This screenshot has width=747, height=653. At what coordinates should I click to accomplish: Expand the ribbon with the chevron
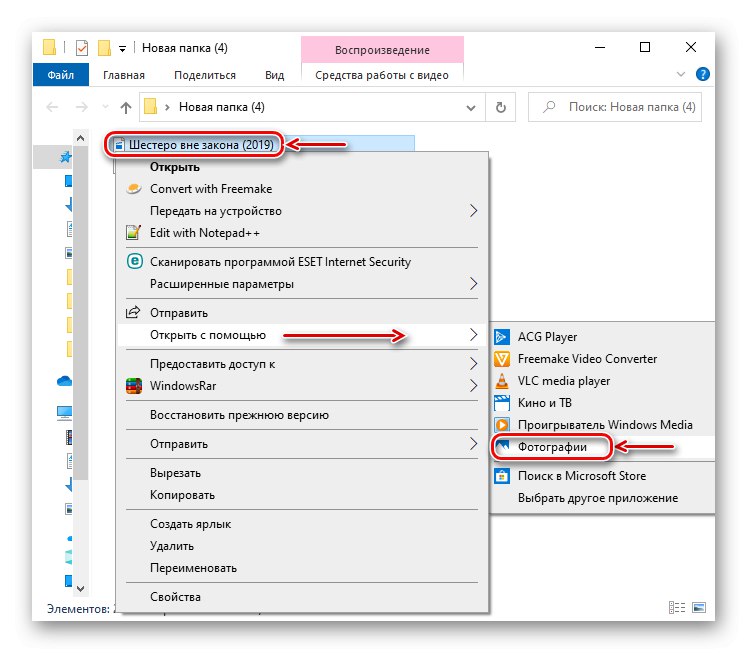click(x=681, y=74)
